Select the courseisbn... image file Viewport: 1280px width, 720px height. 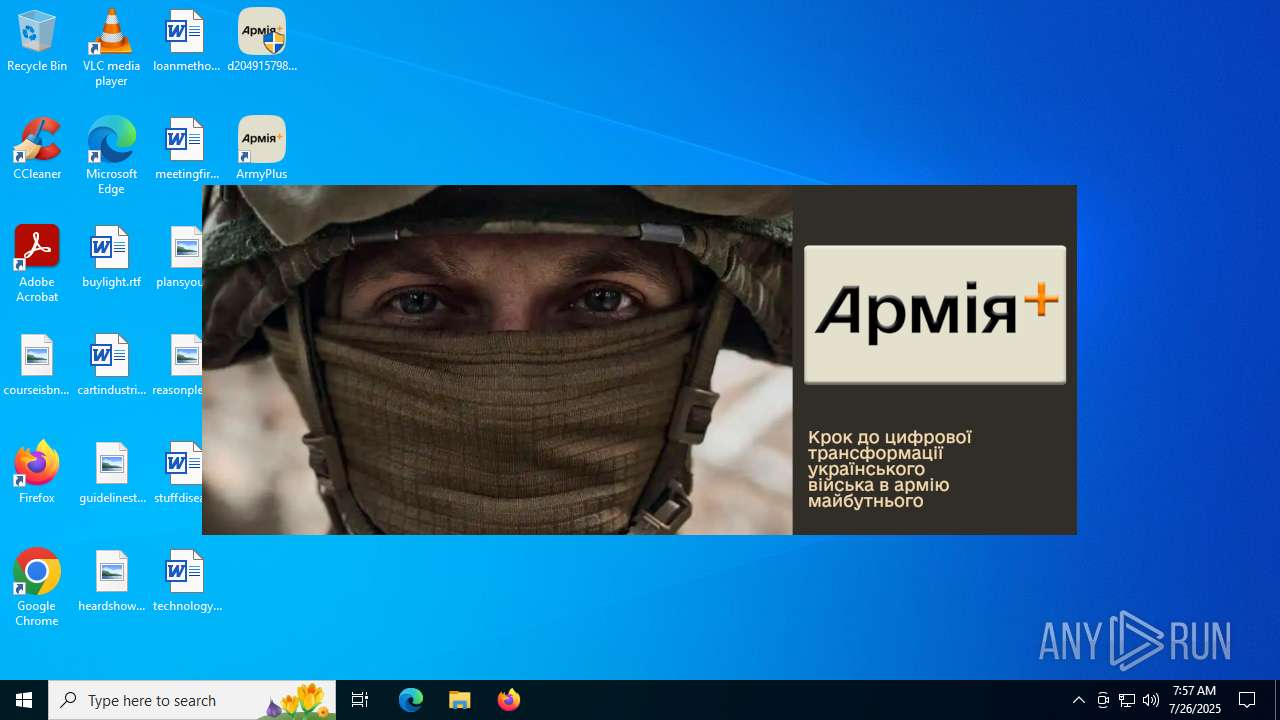click(37, 366)
